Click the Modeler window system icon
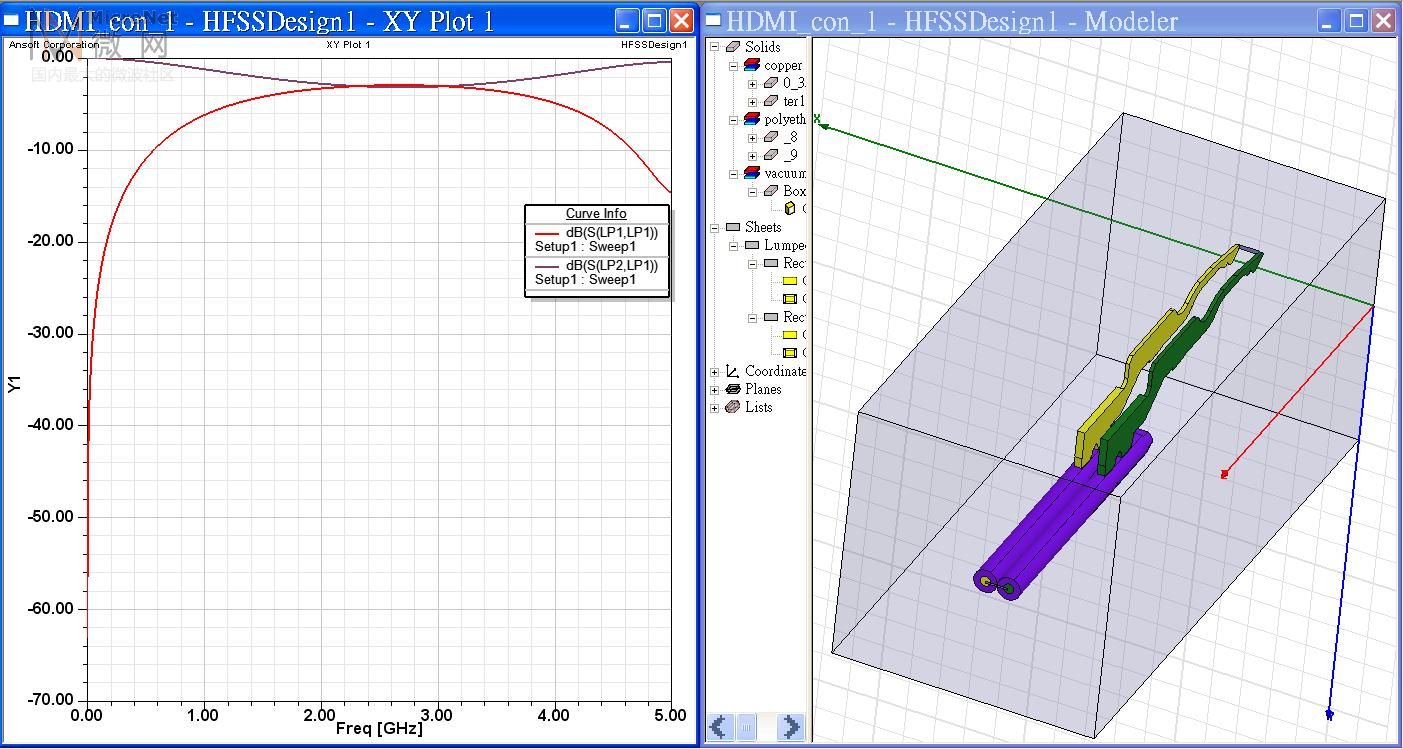 pyautogui.click(x=714, y=19)
